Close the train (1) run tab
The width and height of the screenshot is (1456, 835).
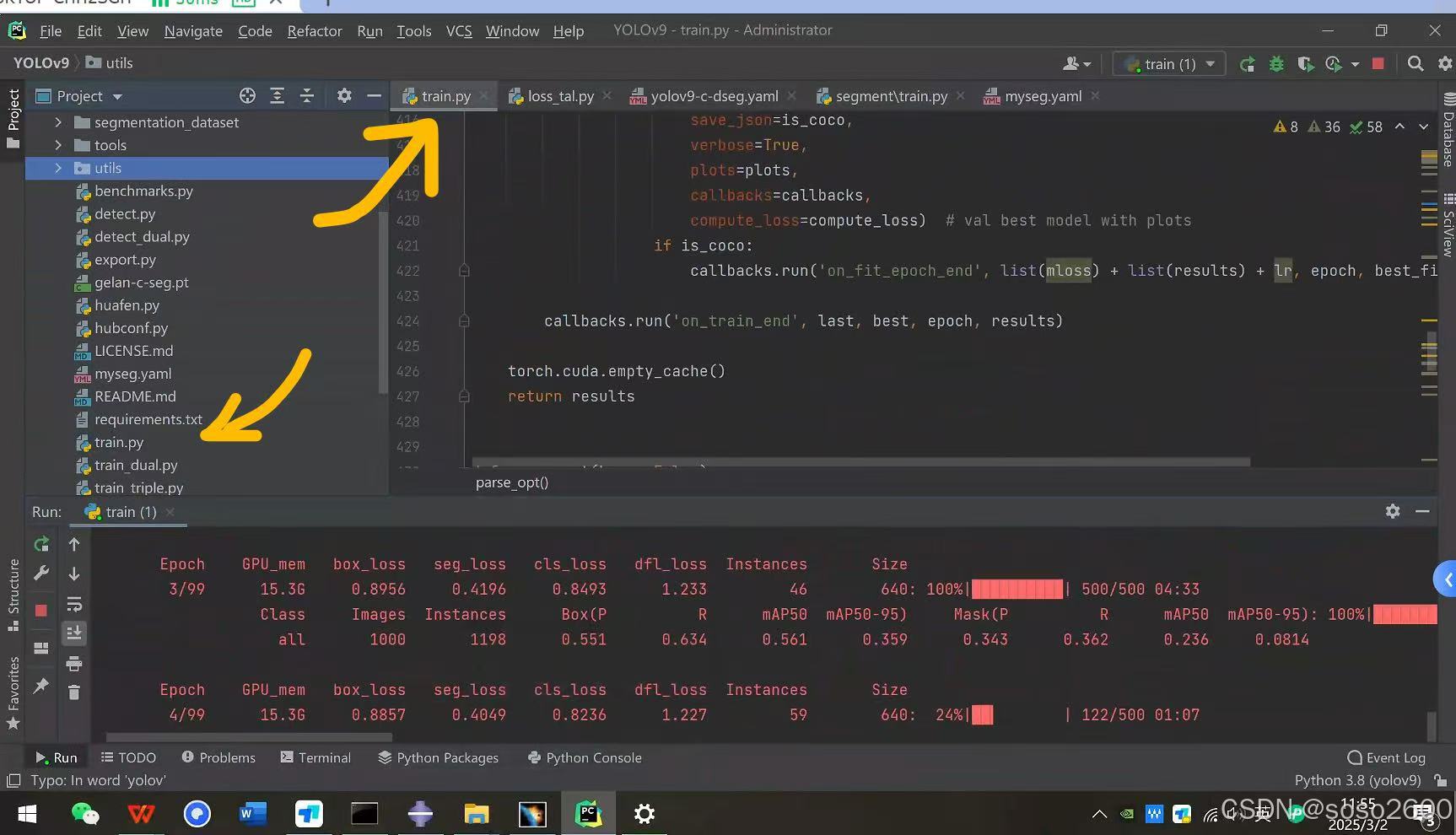click(170, 512)
